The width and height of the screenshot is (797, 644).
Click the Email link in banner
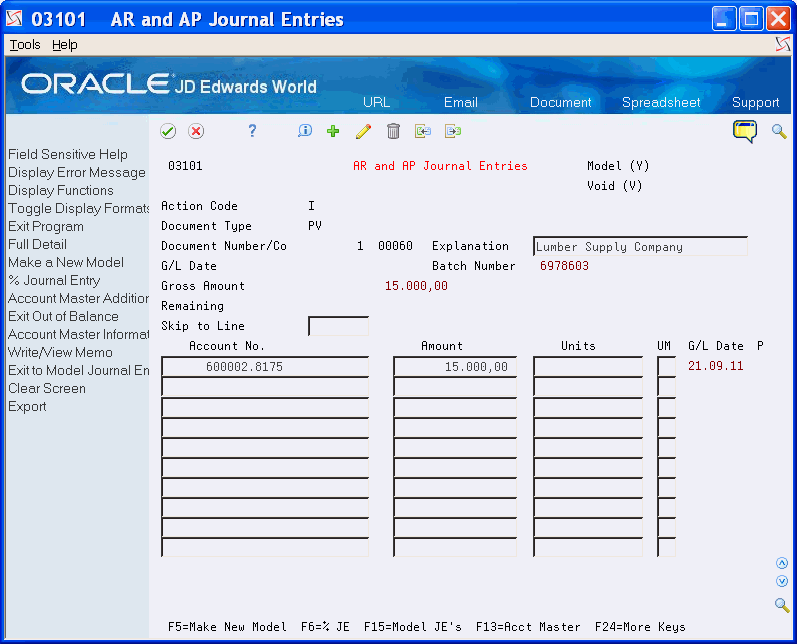[461, 102]
